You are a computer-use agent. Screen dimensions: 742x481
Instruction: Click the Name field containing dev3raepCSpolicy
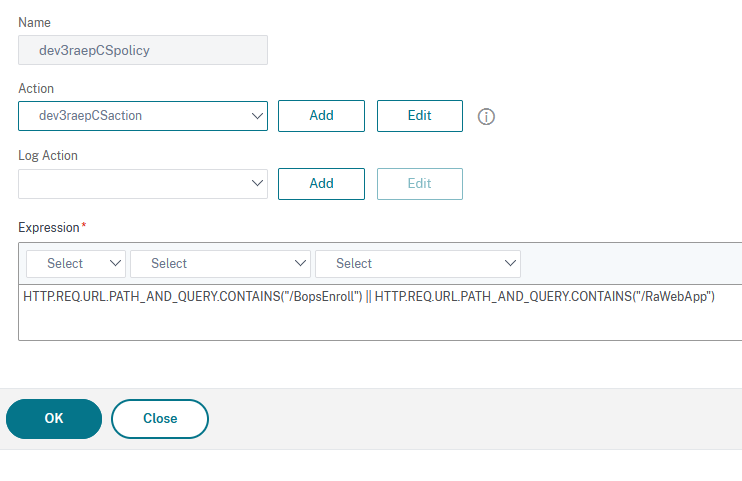click(143, 51)
